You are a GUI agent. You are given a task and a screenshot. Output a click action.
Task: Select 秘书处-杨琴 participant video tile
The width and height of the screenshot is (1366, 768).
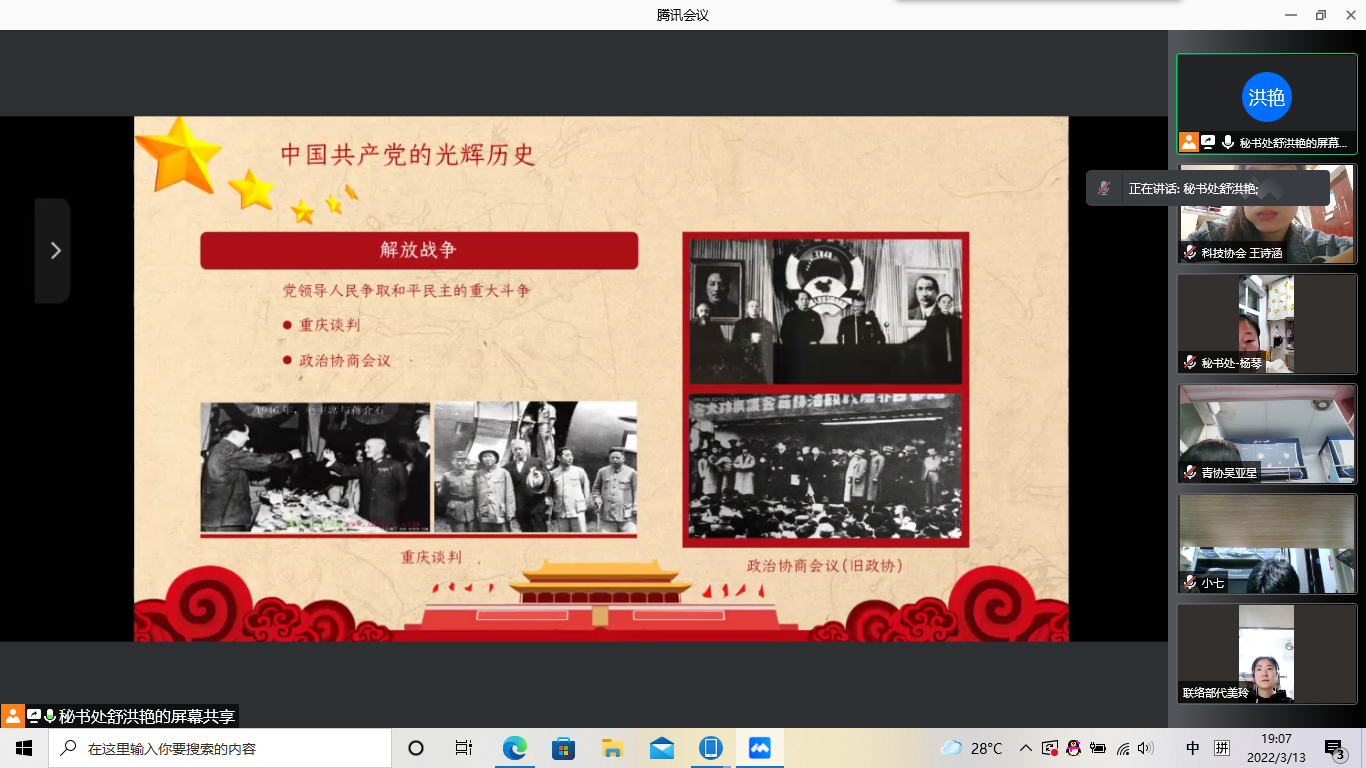[x=1266, y=324]
